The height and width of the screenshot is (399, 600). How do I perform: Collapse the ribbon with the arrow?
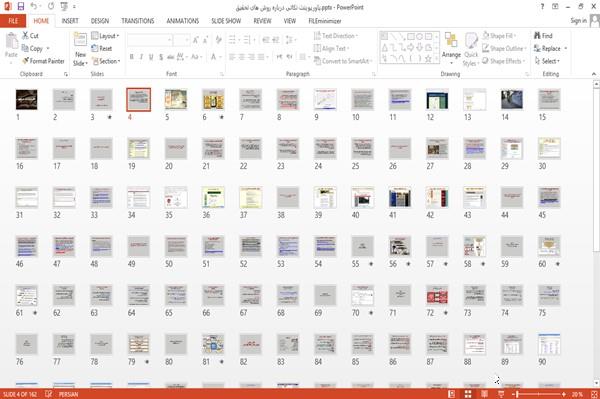pyautogui.click(x=594, y=74)
